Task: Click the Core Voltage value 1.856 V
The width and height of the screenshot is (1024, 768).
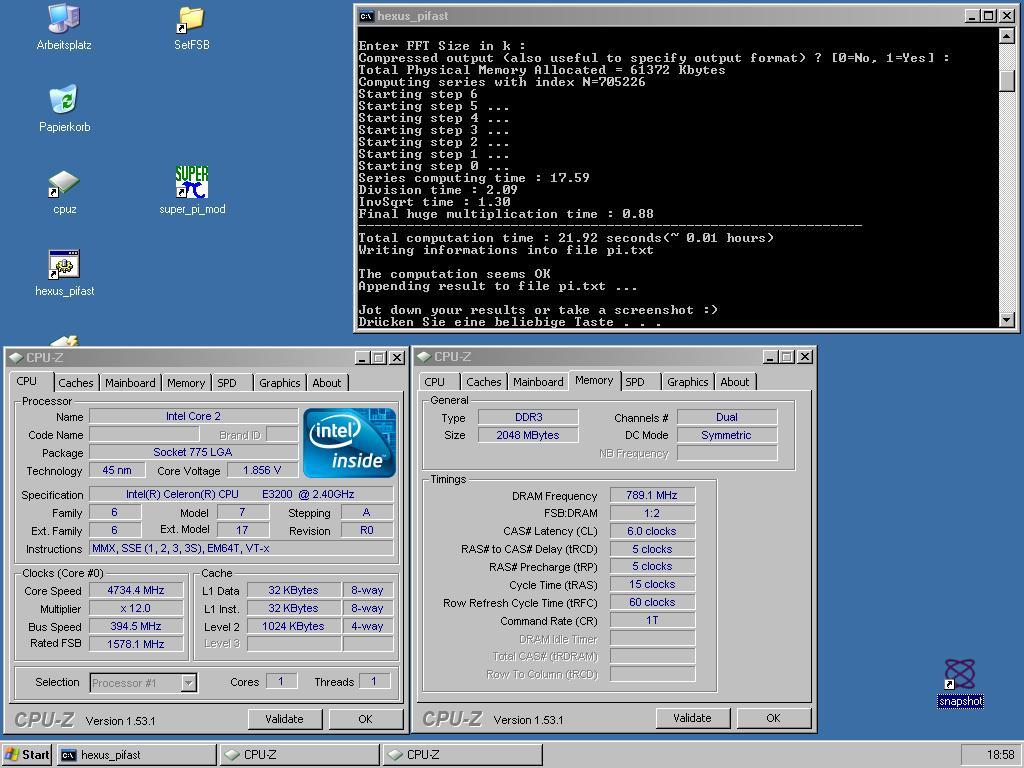Action: coord(262,470)
